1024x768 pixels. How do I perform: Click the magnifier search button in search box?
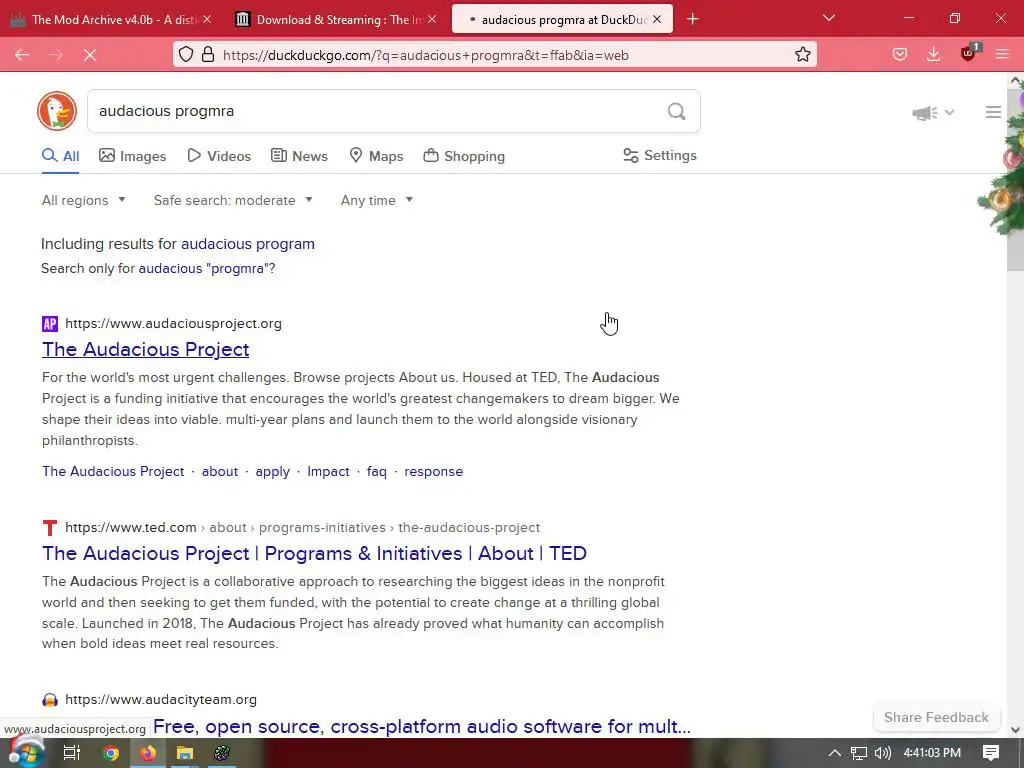[677, 111]
